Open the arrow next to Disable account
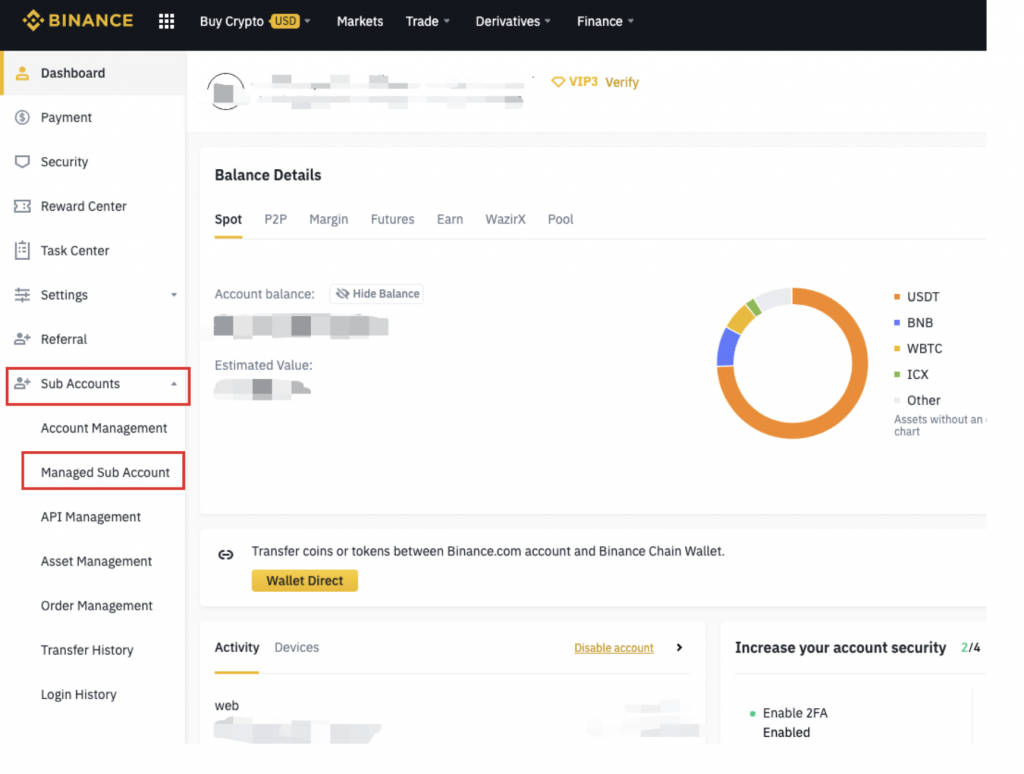 [679, 647]
